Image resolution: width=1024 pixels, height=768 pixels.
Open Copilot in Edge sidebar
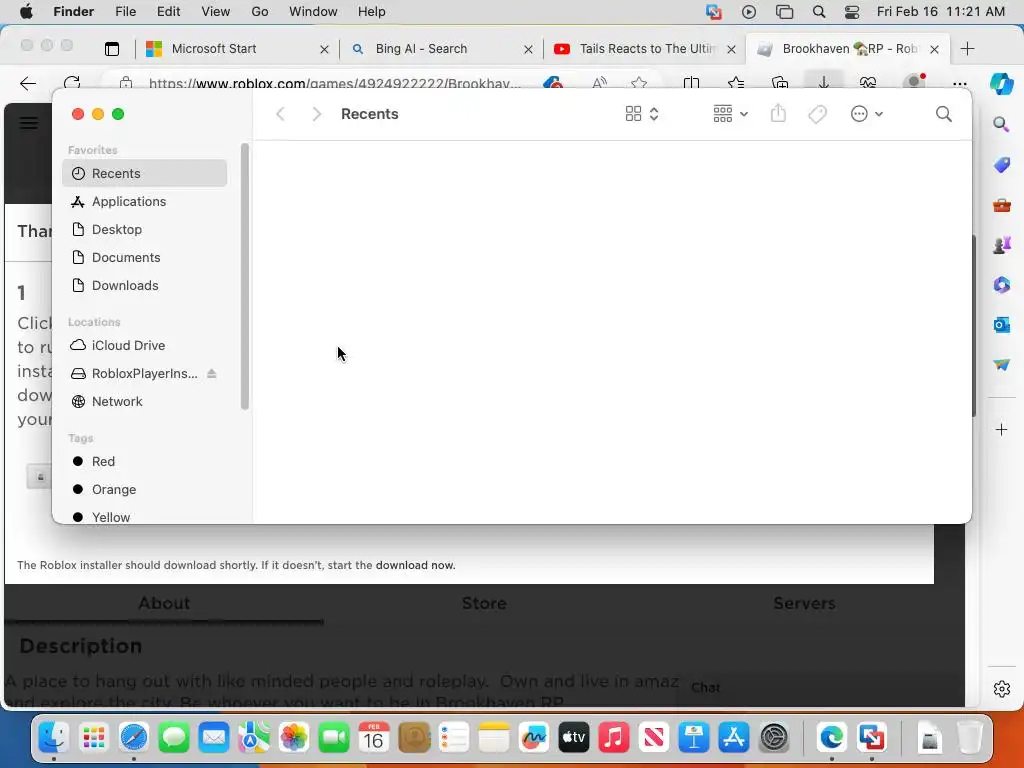click(x=1002, y=84)
